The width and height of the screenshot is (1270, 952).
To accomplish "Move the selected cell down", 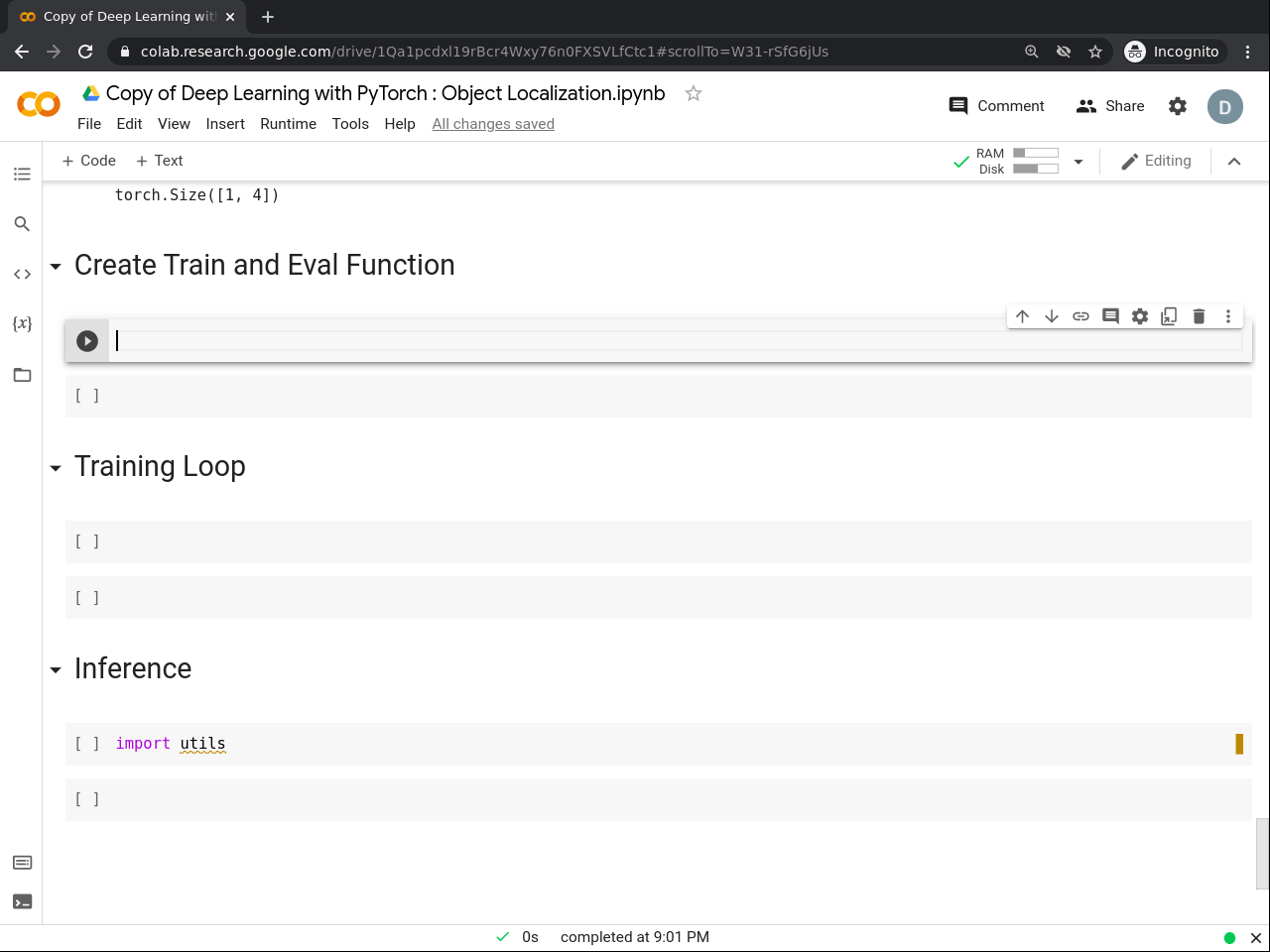I will [x=1052, y=315].
